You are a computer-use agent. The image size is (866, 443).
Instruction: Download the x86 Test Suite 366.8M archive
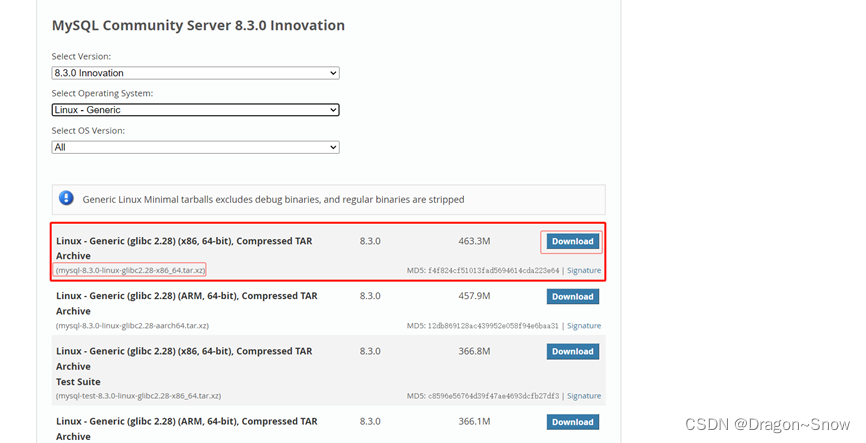(x=573, y=351)
